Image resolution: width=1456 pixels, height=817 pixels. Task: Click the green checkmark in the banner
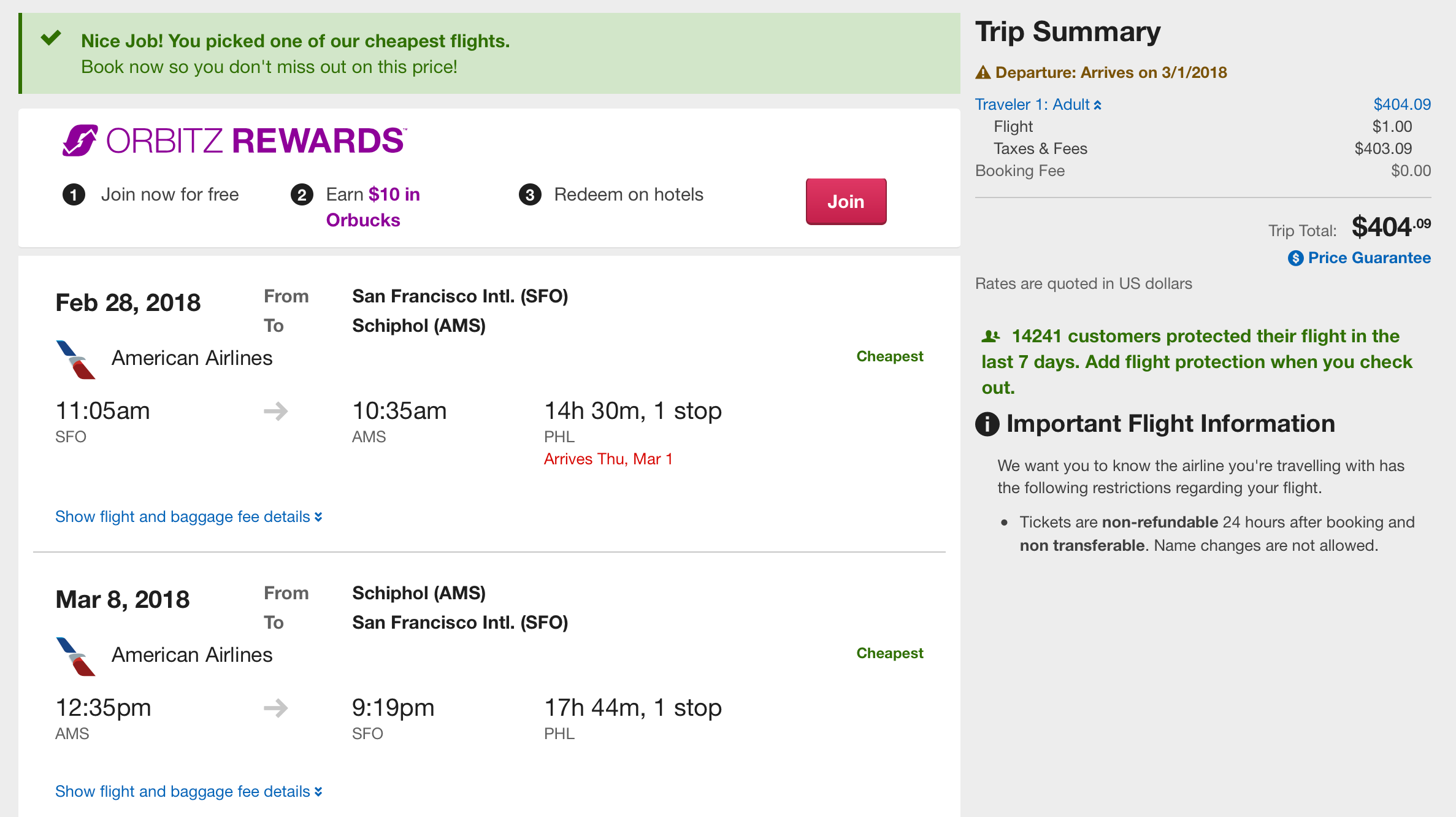pyautogui.click(x=51, y=38)
